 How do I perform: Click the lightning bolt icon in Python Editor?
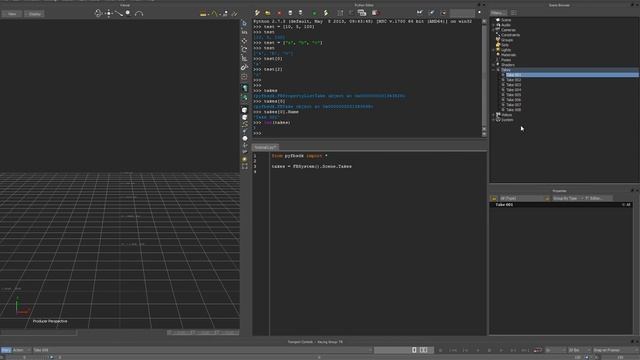pyautogui.click(x=326, y=13)
